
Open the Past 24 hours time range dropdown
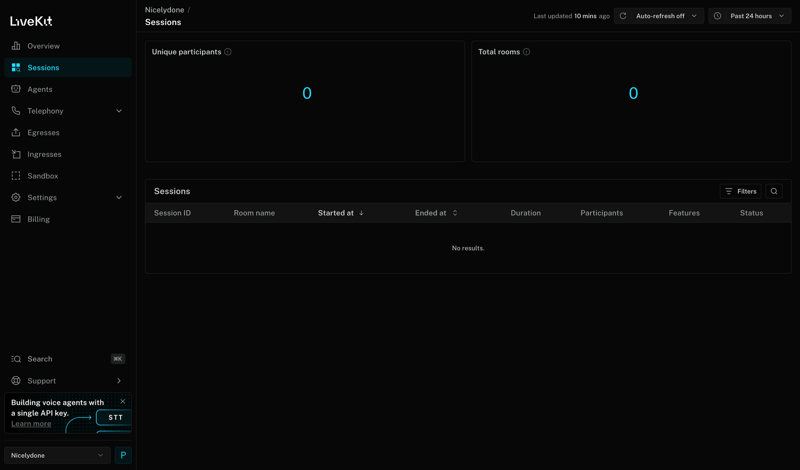pyautogui.click(x=750, y=16)
